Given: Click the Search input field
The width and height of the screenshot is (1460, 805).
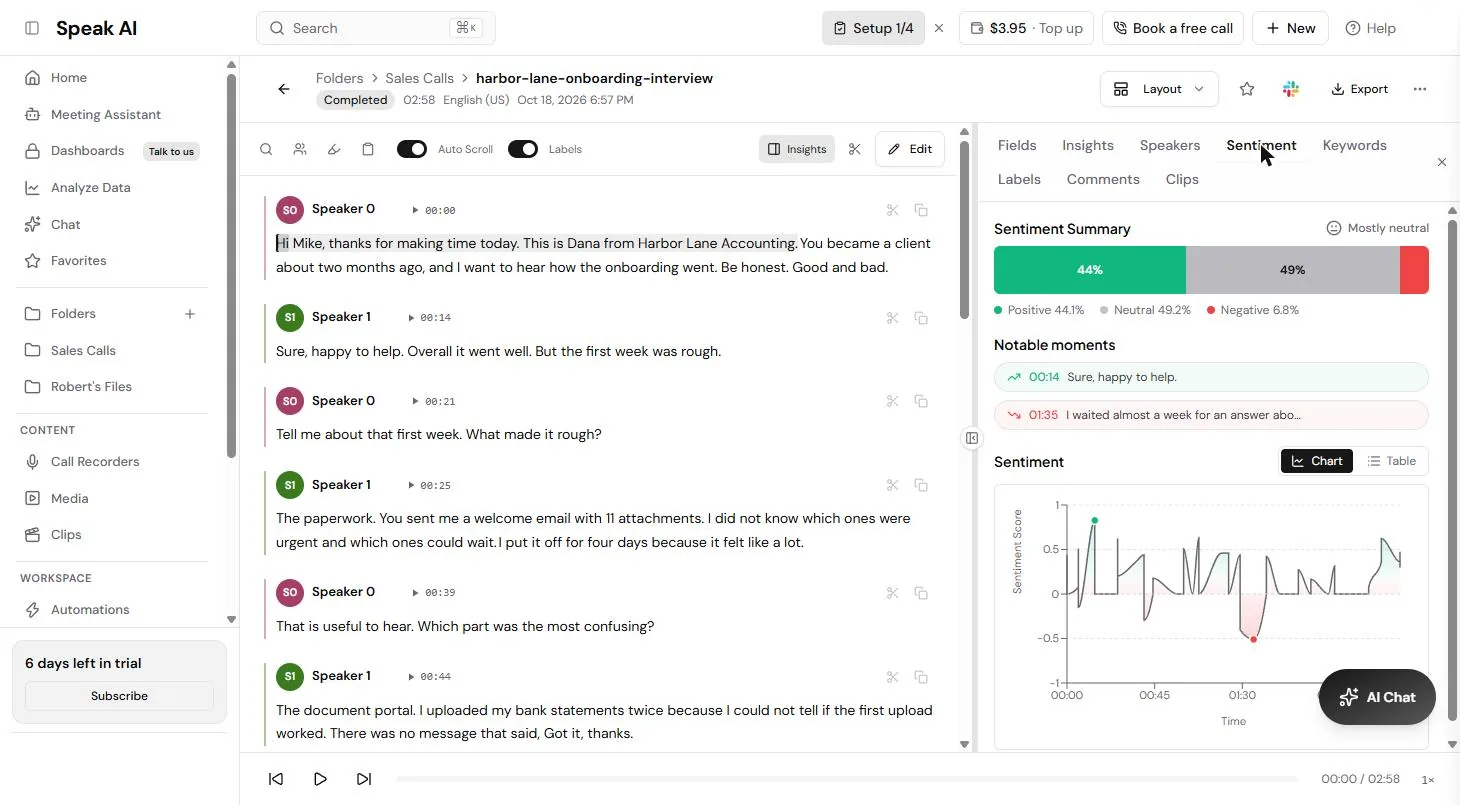Looking at the screenshot, I should 376,28.
